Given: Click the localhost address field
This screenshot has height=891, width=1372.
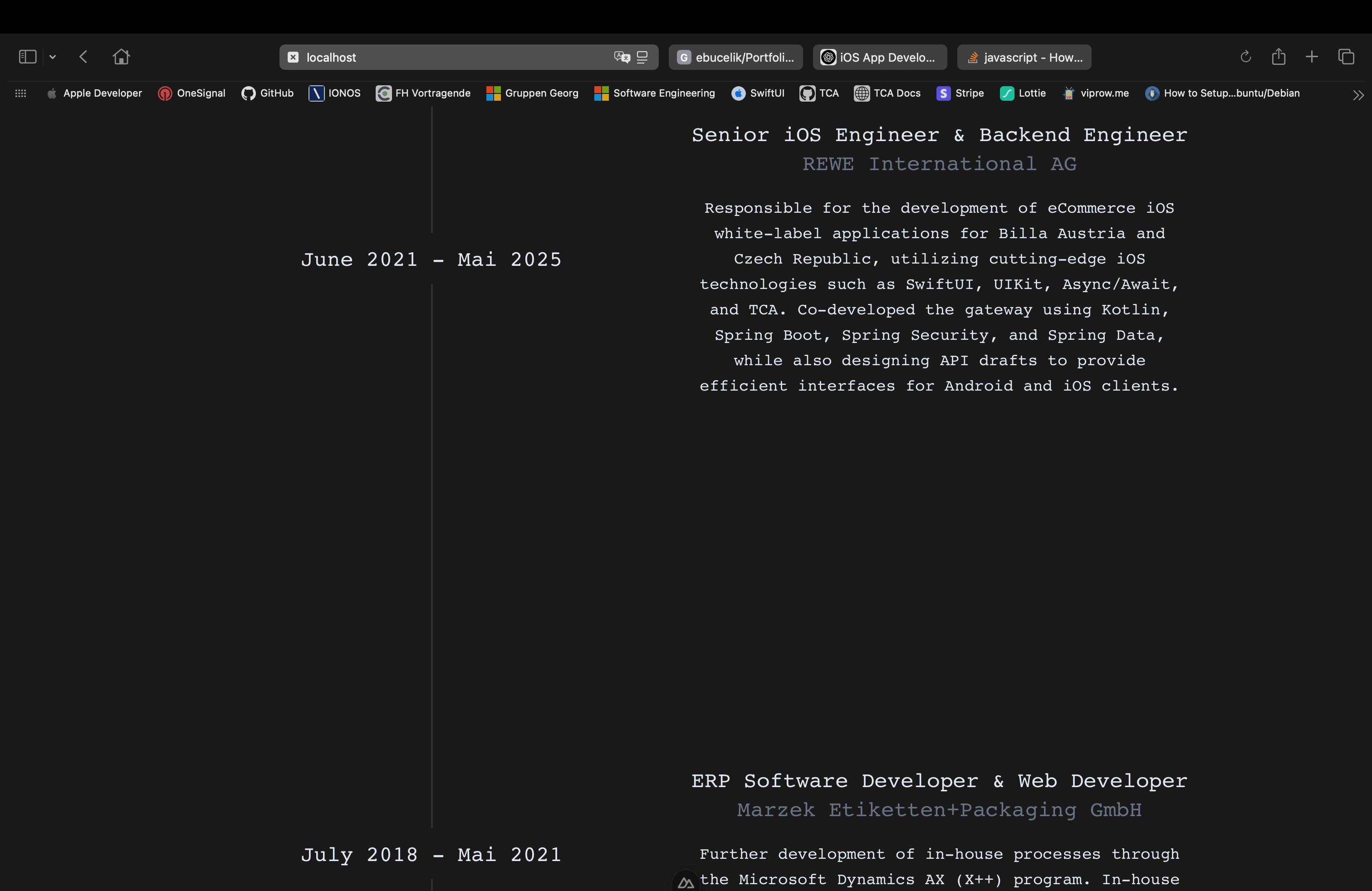Looking at the screenshot, I should 469,57.
